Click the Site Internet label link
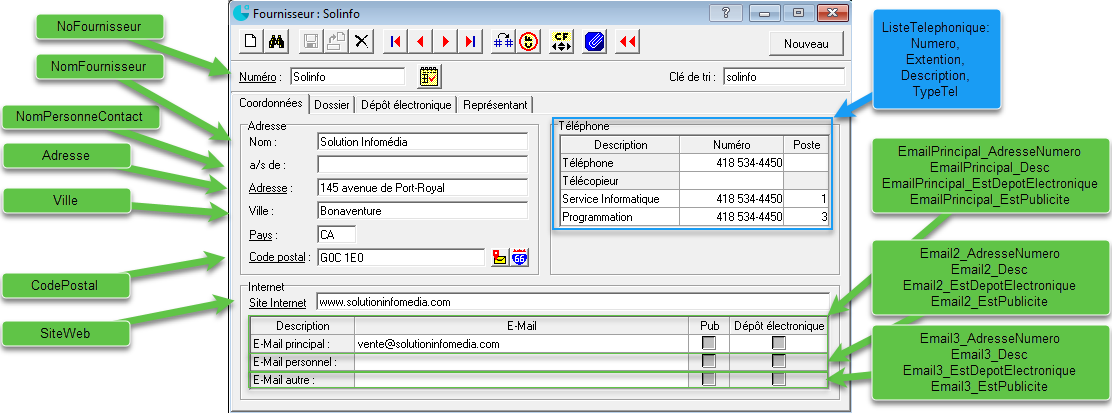Screen dimensions: 1112x413 click(278, 301)
